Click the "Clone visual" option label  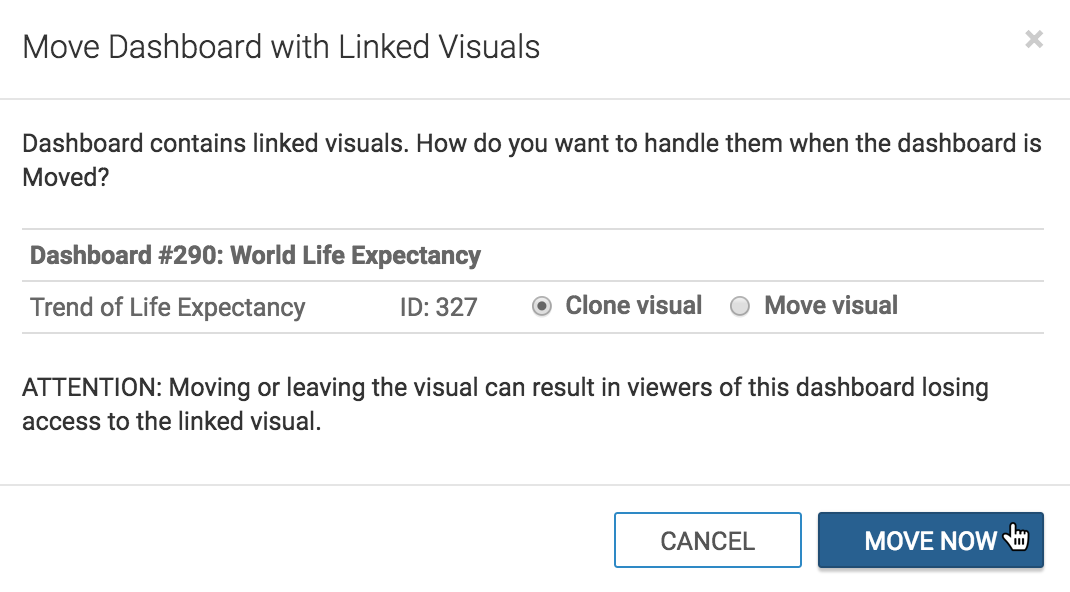[x=633, y=306]
